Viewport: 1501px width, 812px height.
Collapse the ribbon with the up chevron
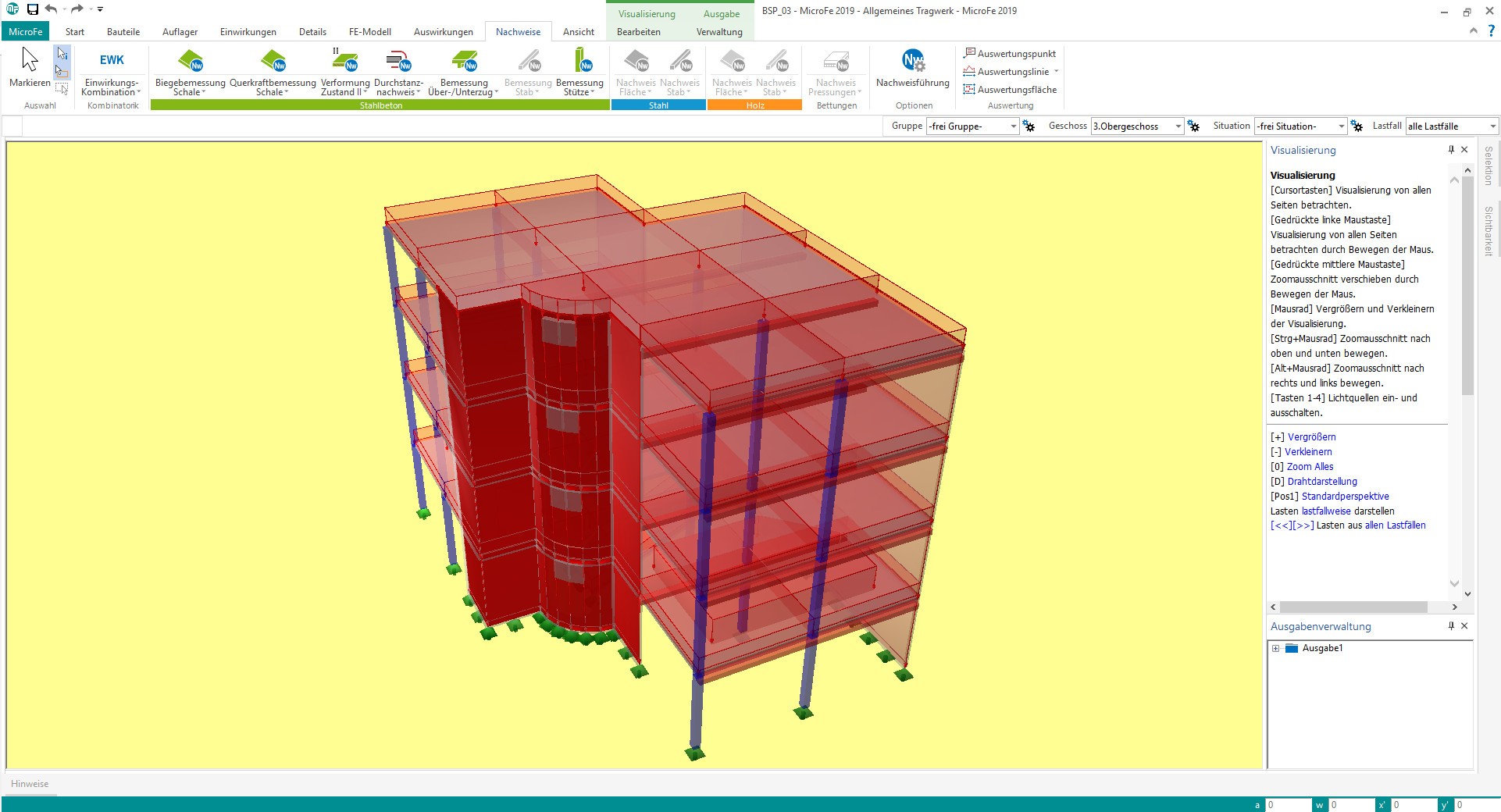pyautogui.click(x=1473, y=30)
